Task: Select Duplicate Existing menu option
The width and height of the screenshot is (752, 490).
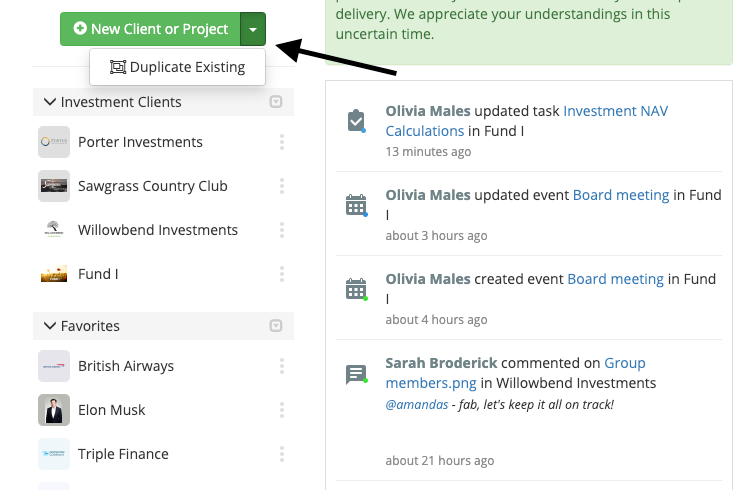Action: pyautogui.click(x=177, y=67)
